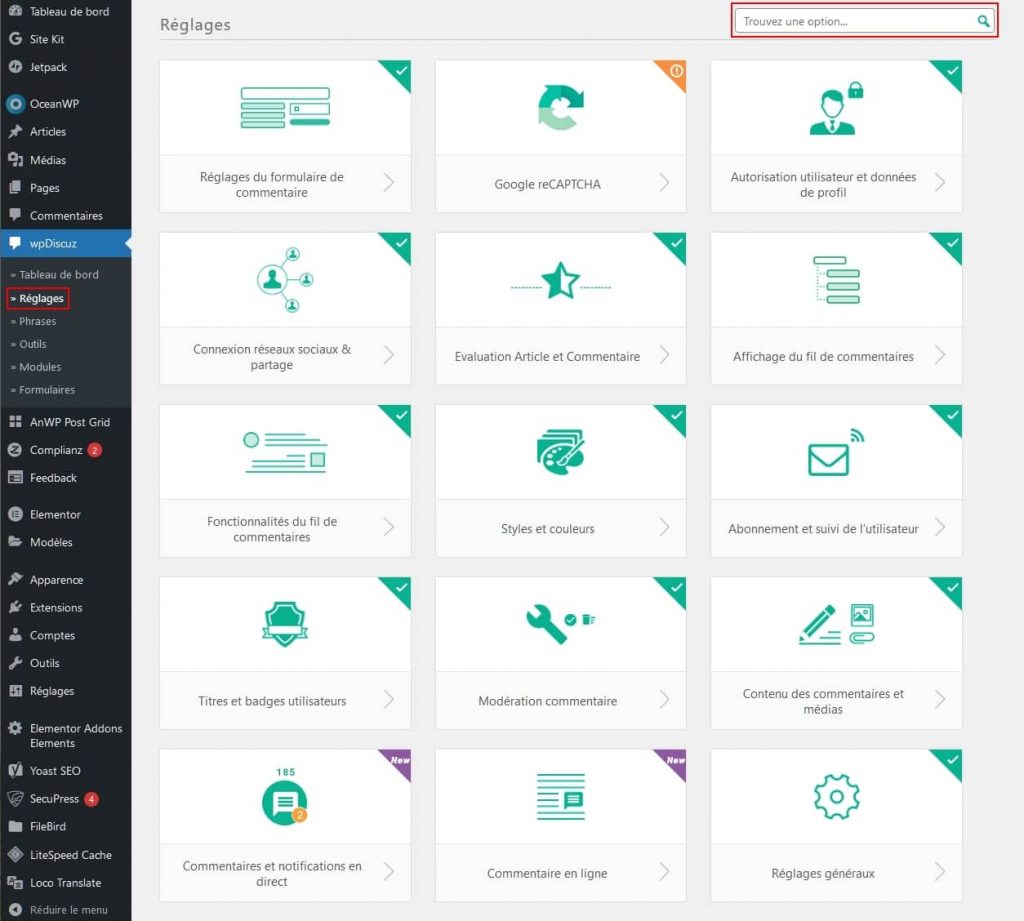Click the star icon for Evaluation Article
Image resolution: width=1024 pixels, height=921 pixels.
pyautogui.click(x=560, y=281)
